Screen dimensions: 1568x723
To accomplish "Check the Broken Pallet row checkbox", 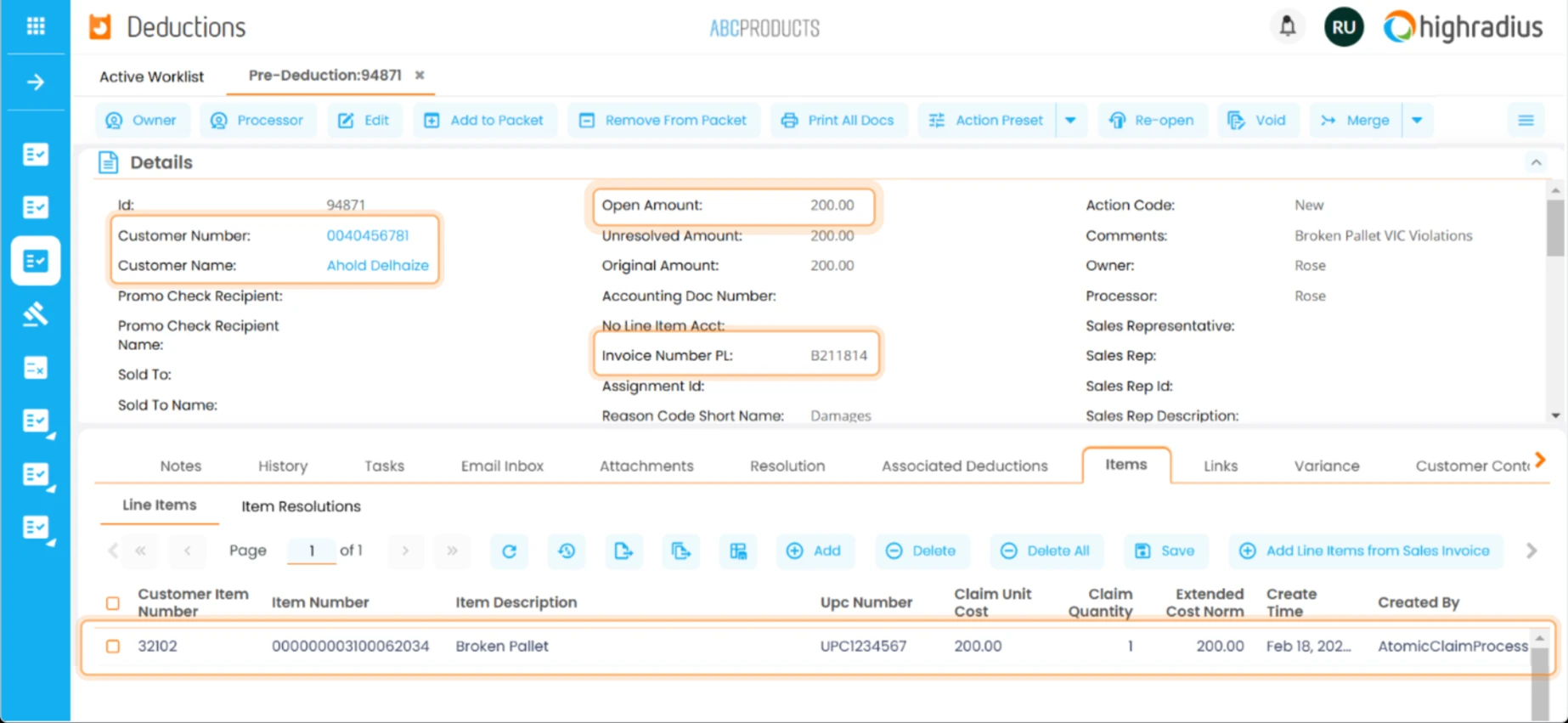I will (113, 647).
